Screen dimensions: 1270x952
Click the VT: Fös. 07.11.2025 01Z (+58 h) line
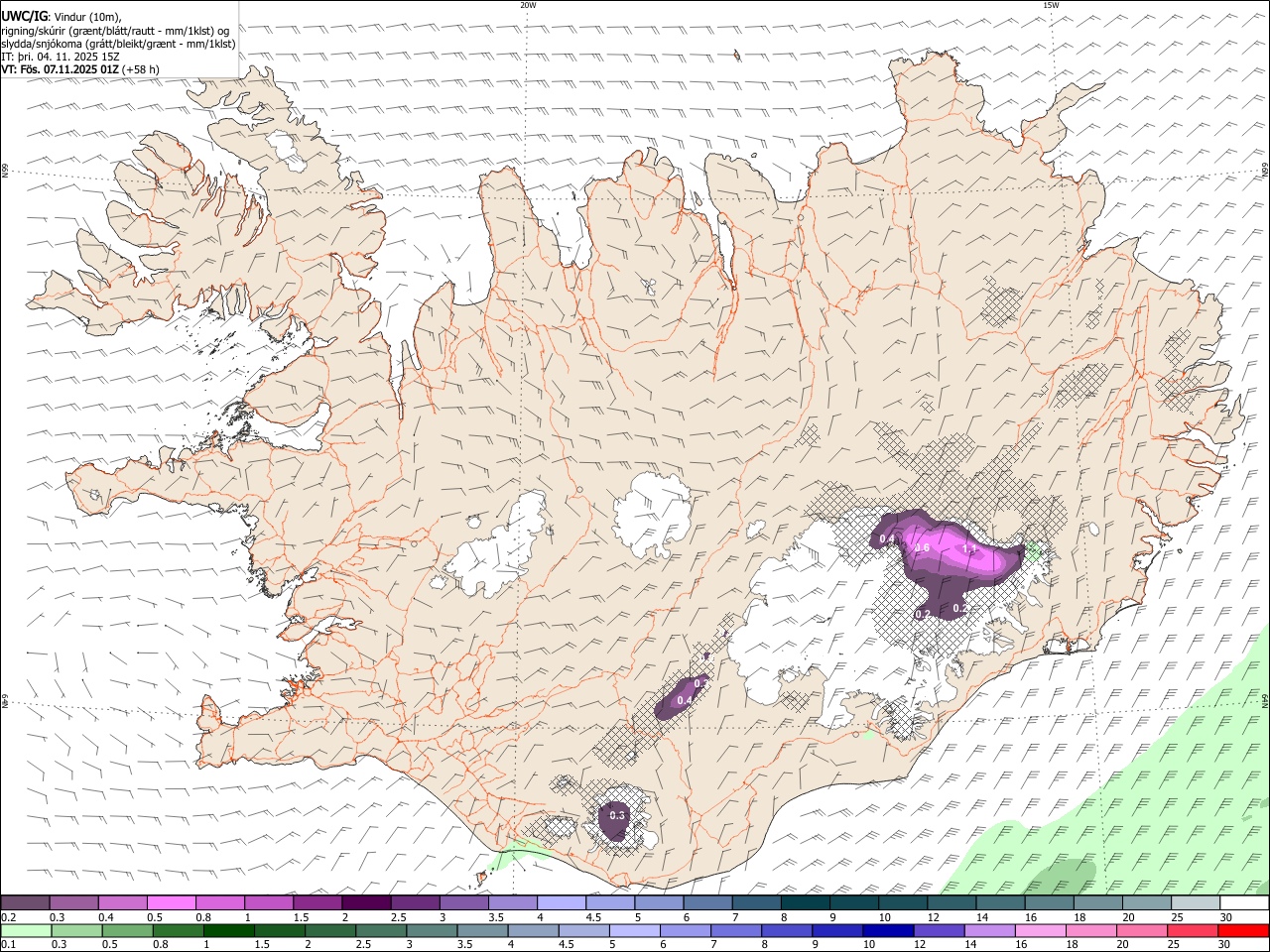click(x=80, y=69)
